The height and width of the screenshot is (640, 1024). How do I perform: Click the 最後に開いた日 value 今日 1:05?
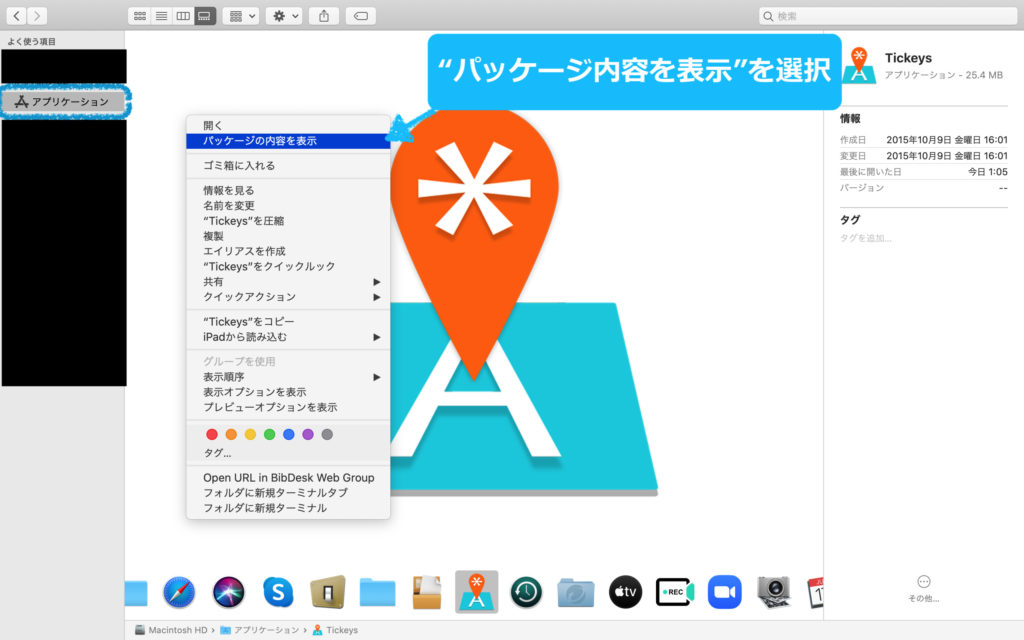987,172
